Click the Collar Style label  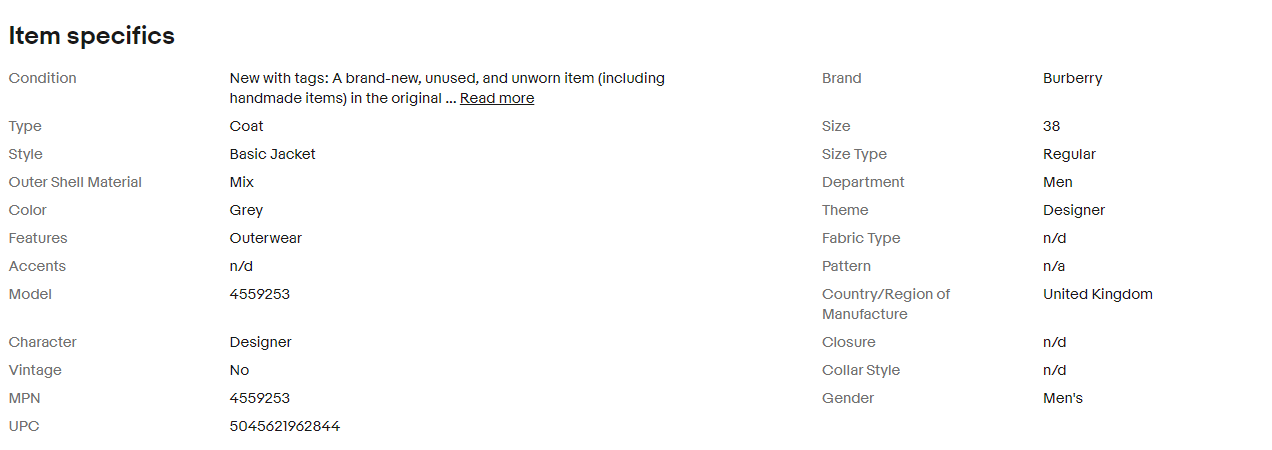861,370
